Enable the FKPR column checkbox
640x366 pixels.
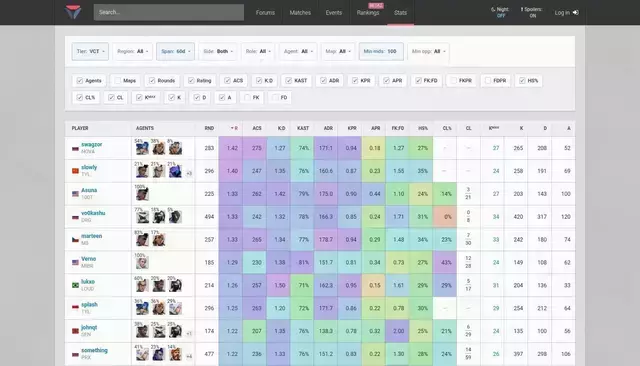(x=453, y=81)
